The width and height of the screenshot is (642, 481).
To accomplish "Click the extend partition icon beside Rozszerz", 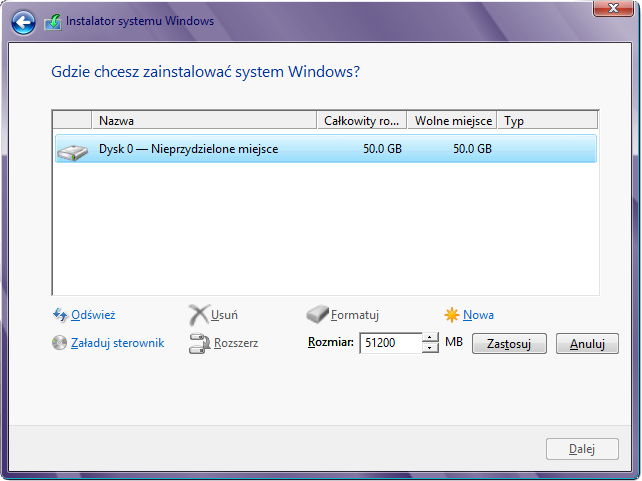I will [199, 343].
